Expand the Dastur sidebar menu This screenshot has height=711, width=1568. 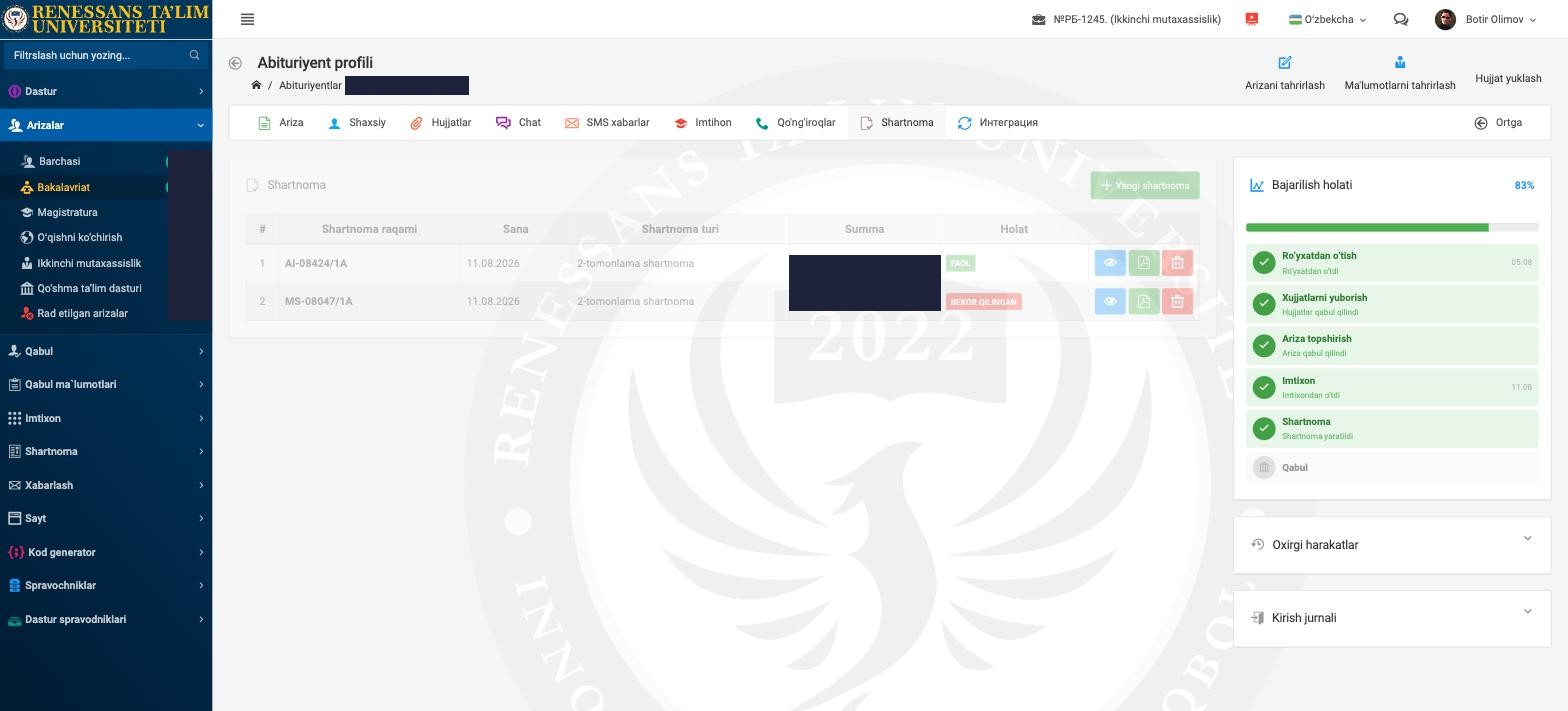(x=106, y=91)
